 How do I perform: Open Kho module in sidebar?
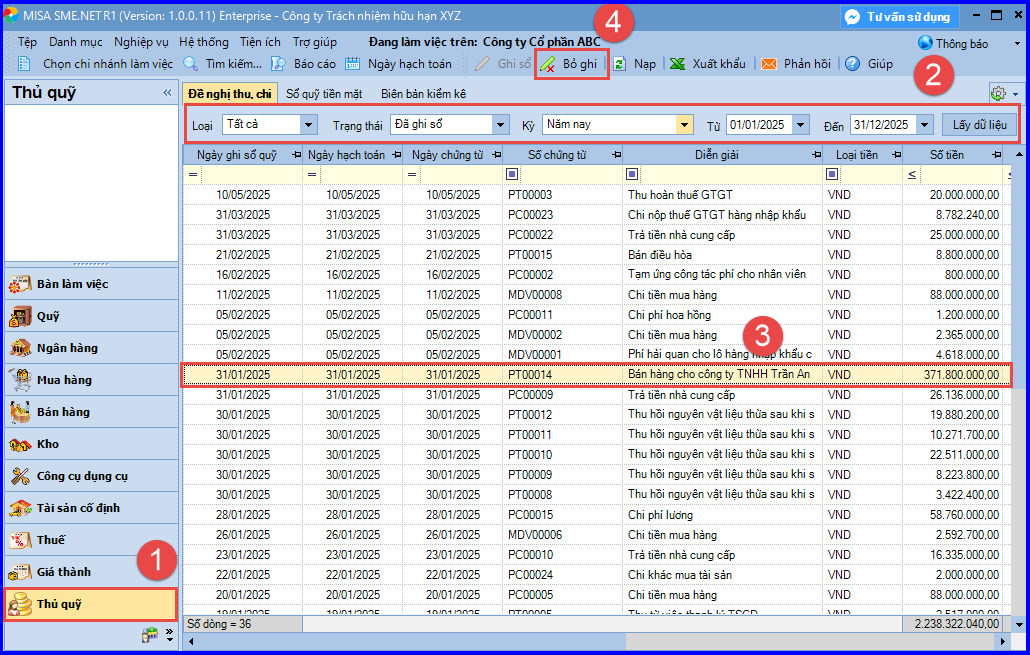[x=91, y=444]
